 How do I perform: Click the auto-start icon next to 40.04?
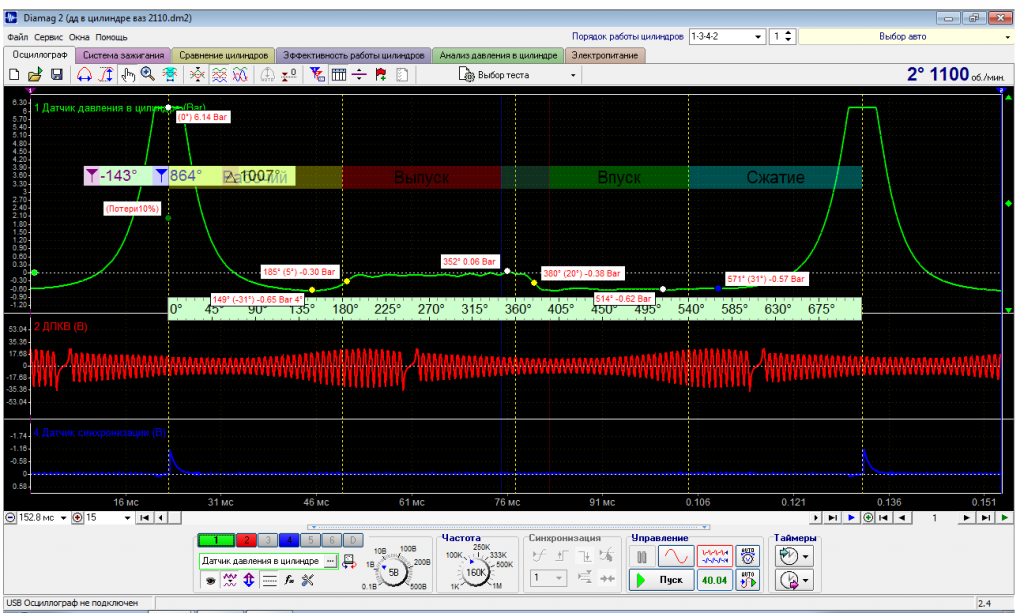pyautogui.click(x=748, y=580)
